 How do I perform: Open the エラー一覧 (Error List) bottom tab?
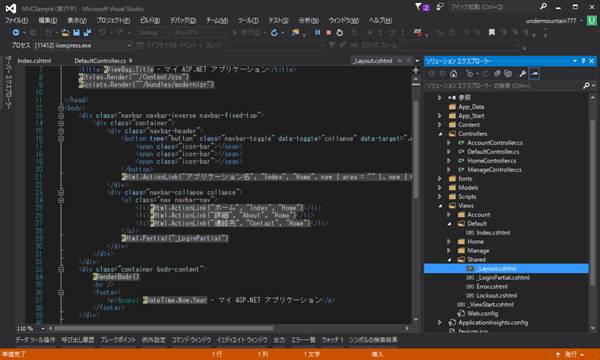(303, 340)
